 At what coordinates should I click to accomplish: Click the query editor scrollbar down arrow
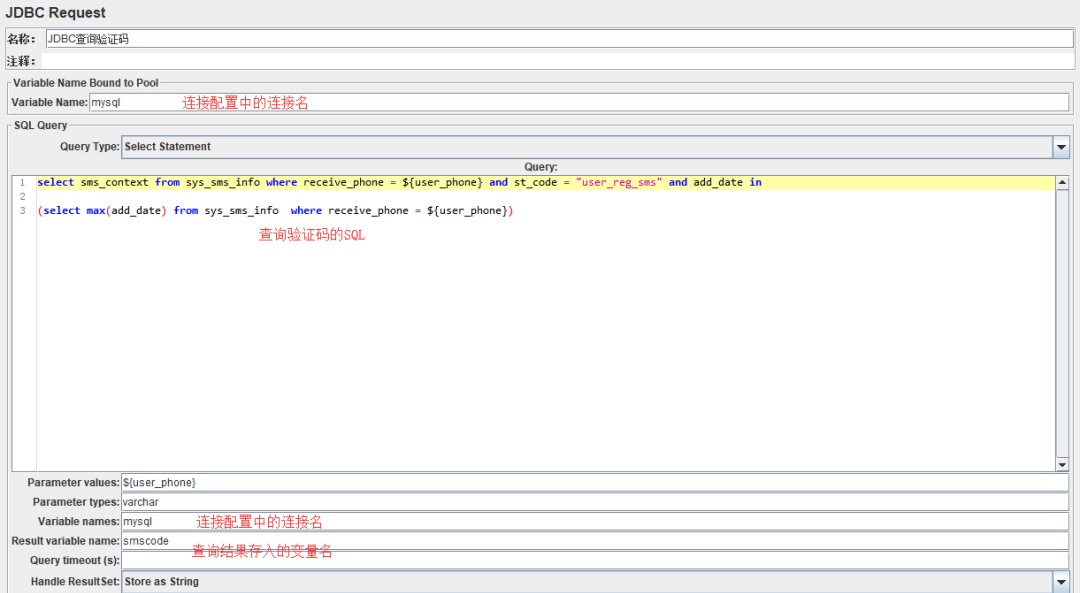(x=1061, y=465)
